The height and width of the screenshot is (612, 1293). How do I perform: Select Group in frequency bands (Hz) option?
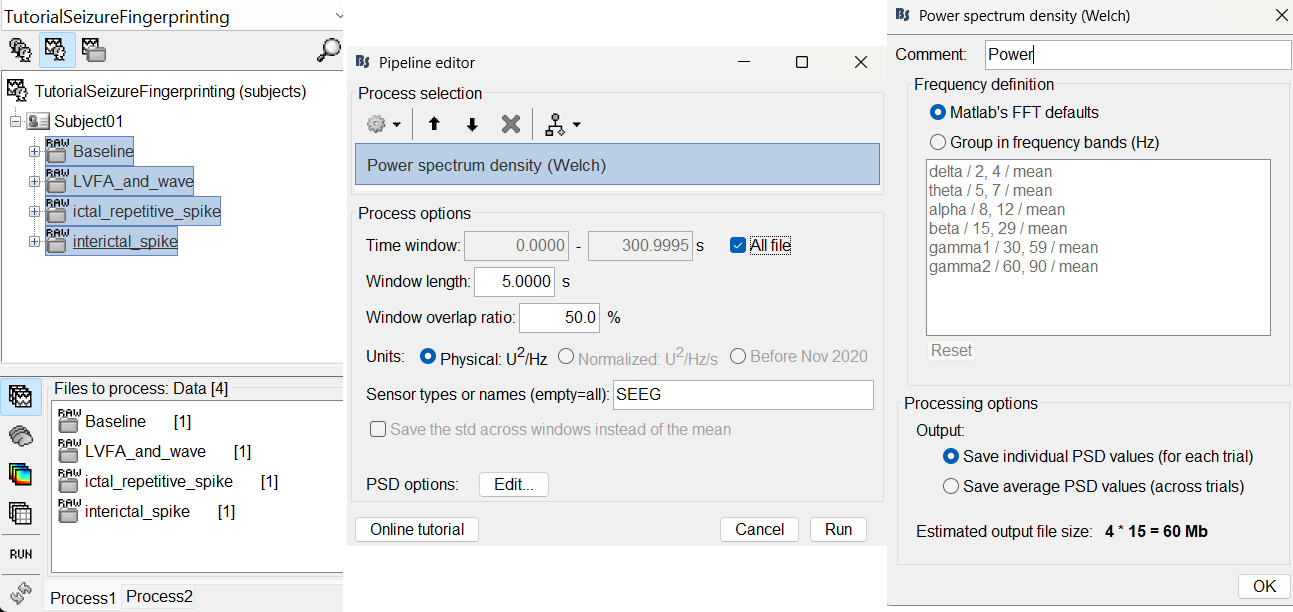pyautogui.click(x=938, y=142)
